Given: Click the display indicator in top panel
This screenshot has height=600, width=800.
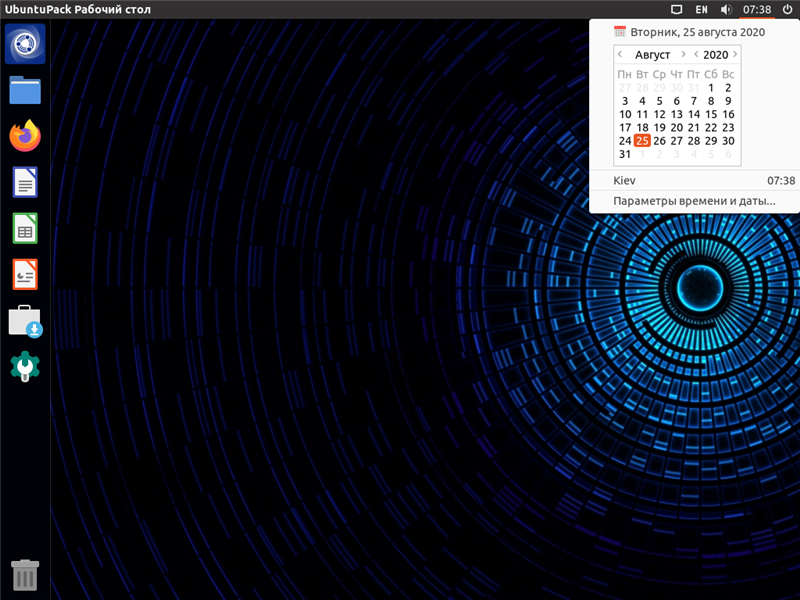Looking at the screenshot, I should pos(677,10).
